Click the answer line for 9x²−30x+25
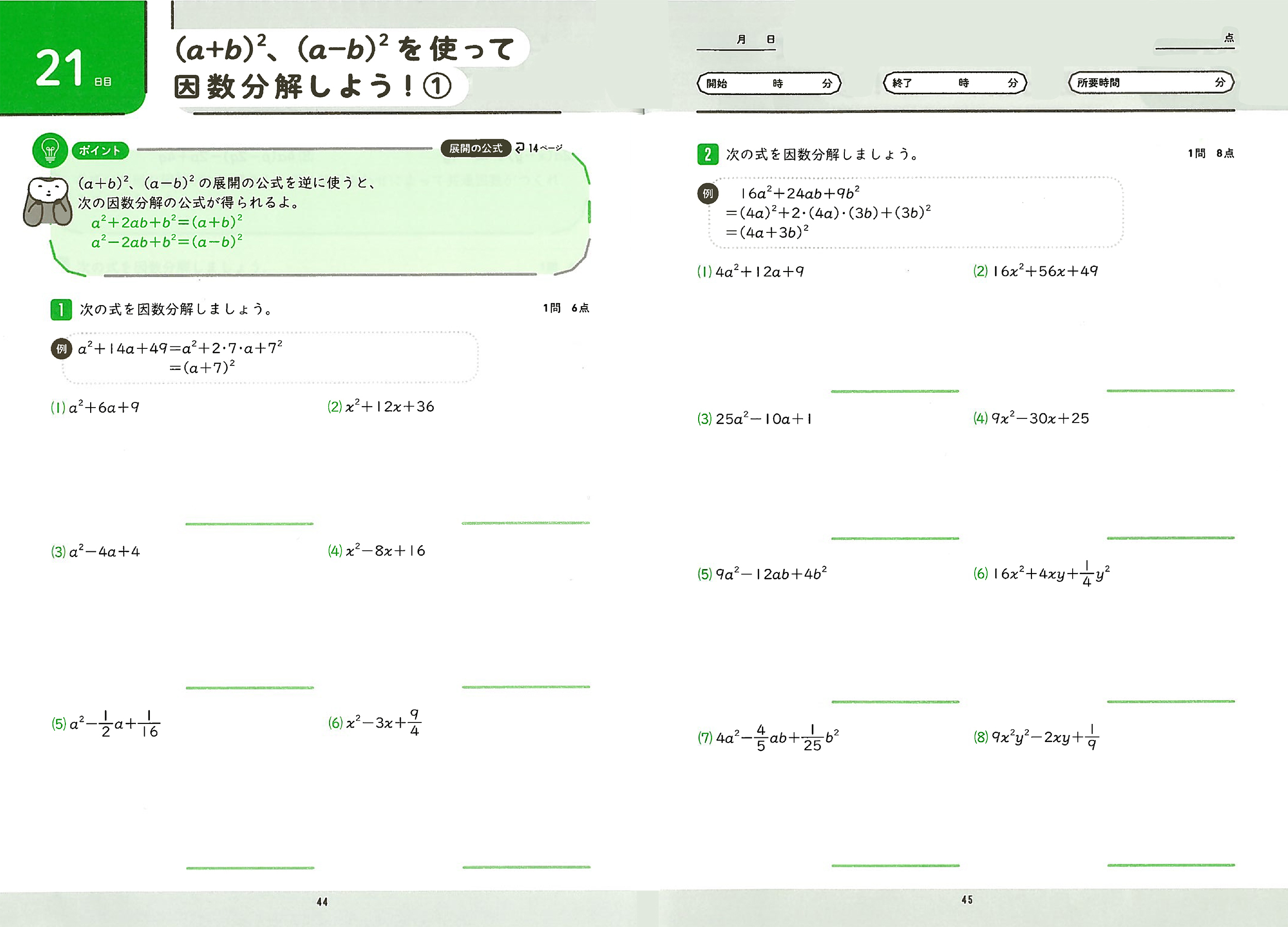Screen dimensions: 1288x927 tap(1171, 537)
